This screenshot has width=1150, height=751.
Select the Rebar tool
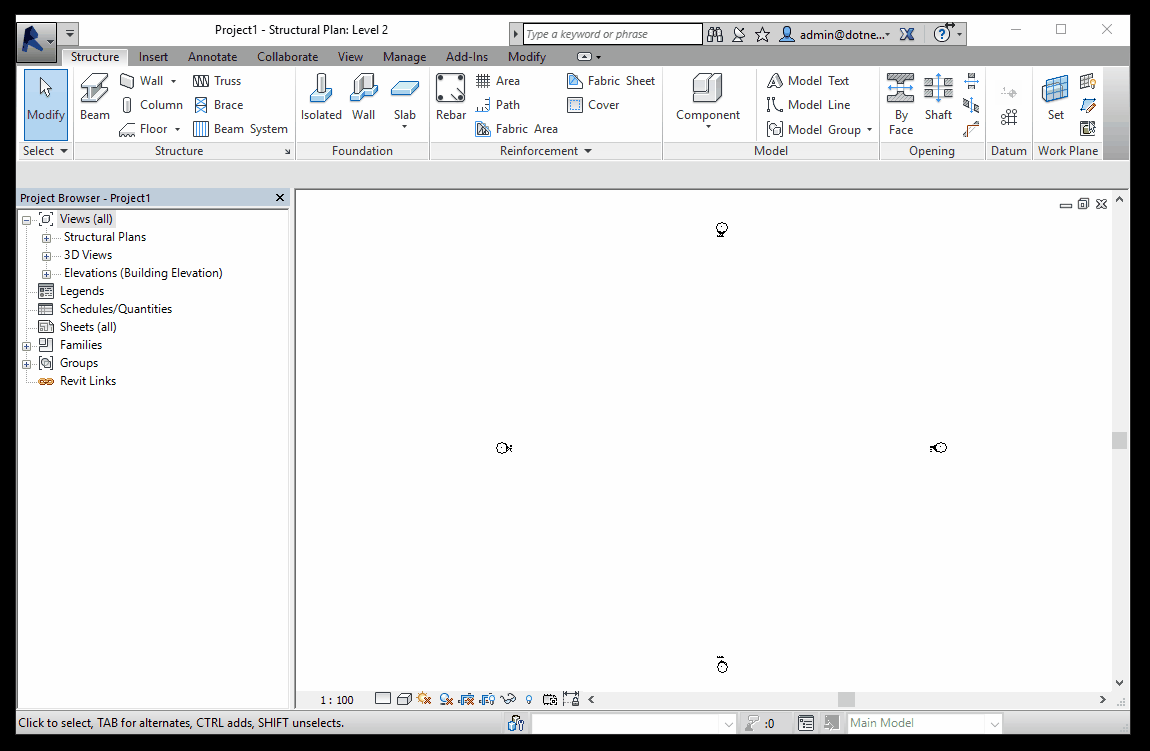click(x=450, y=96)
